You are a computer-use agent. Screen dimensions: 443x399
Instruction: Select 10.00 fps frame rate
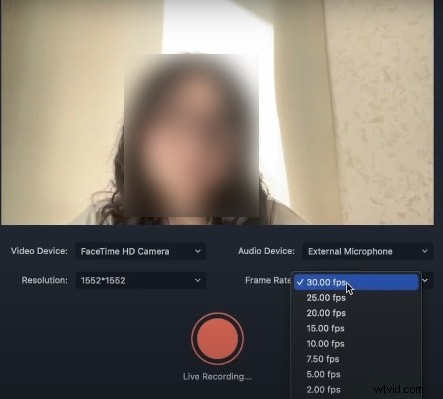tap(356, 344)
